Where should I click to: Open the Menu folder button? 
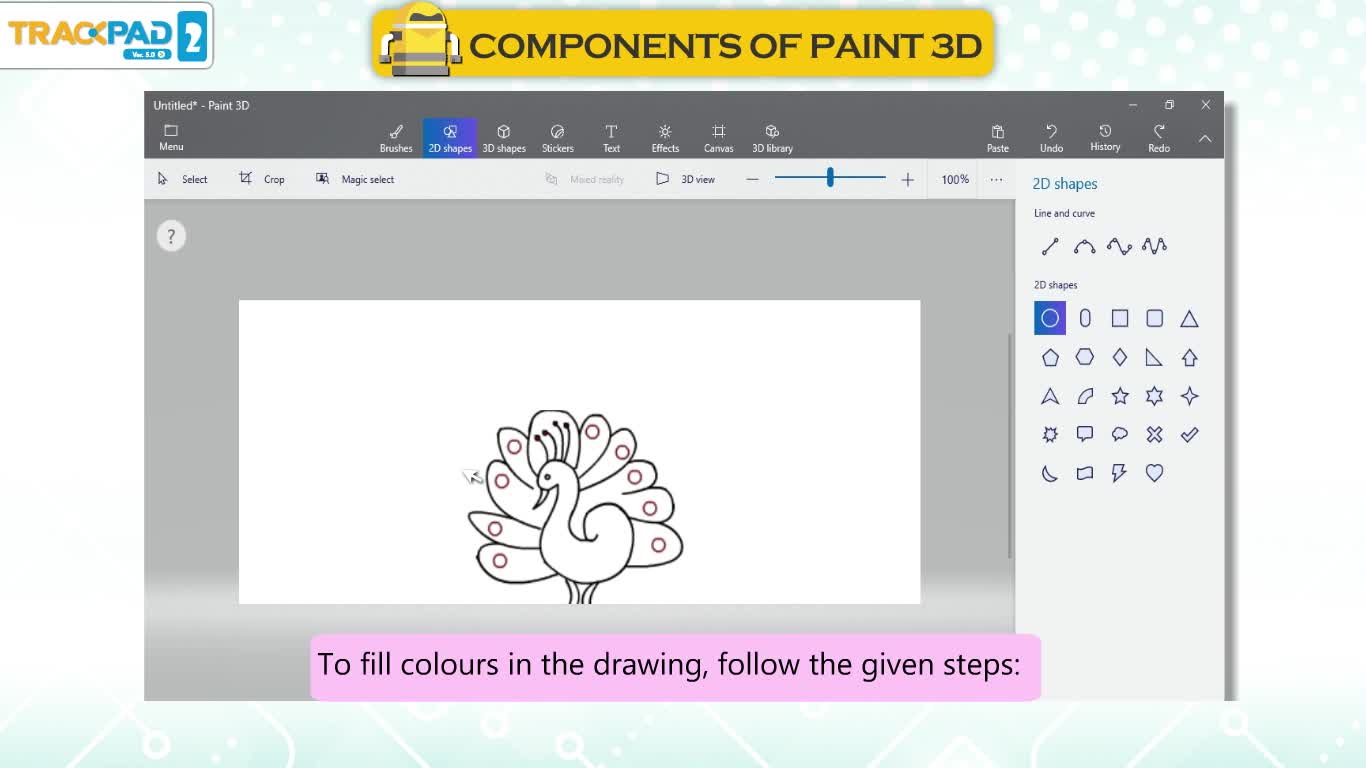171,138
